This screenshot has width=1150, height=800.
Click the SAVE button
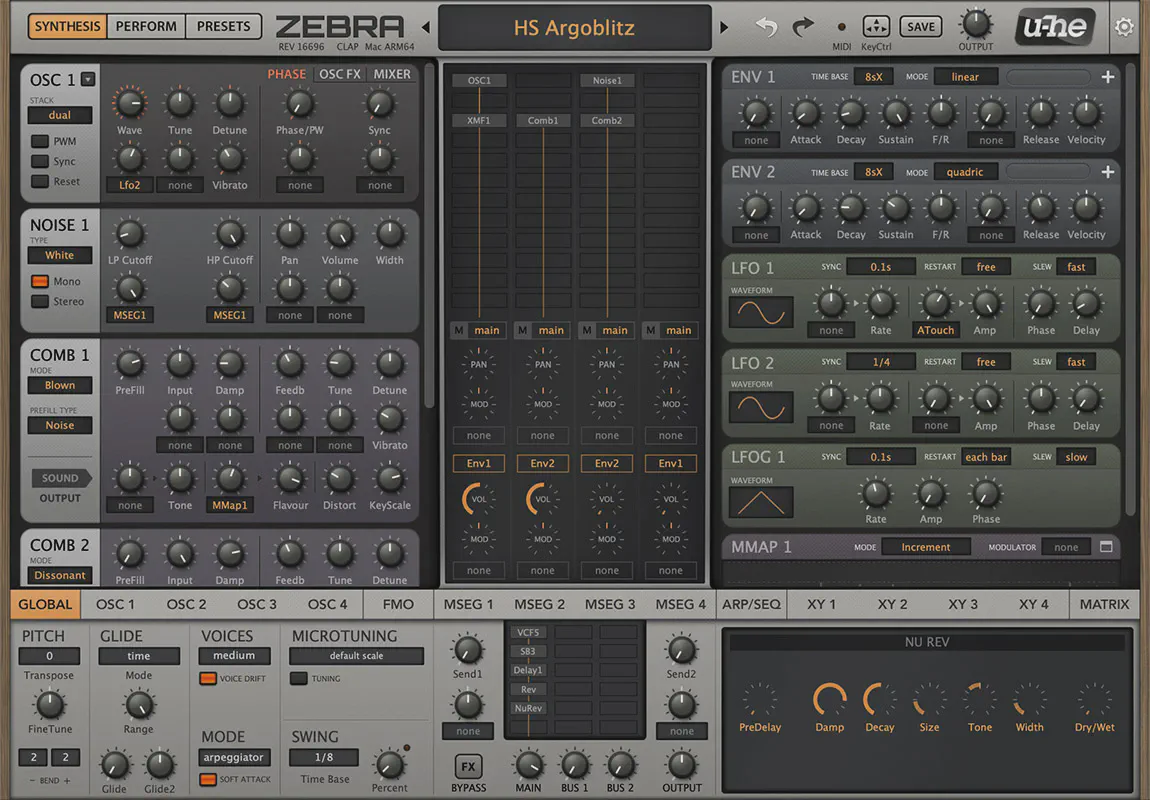[x=920, y=27]
